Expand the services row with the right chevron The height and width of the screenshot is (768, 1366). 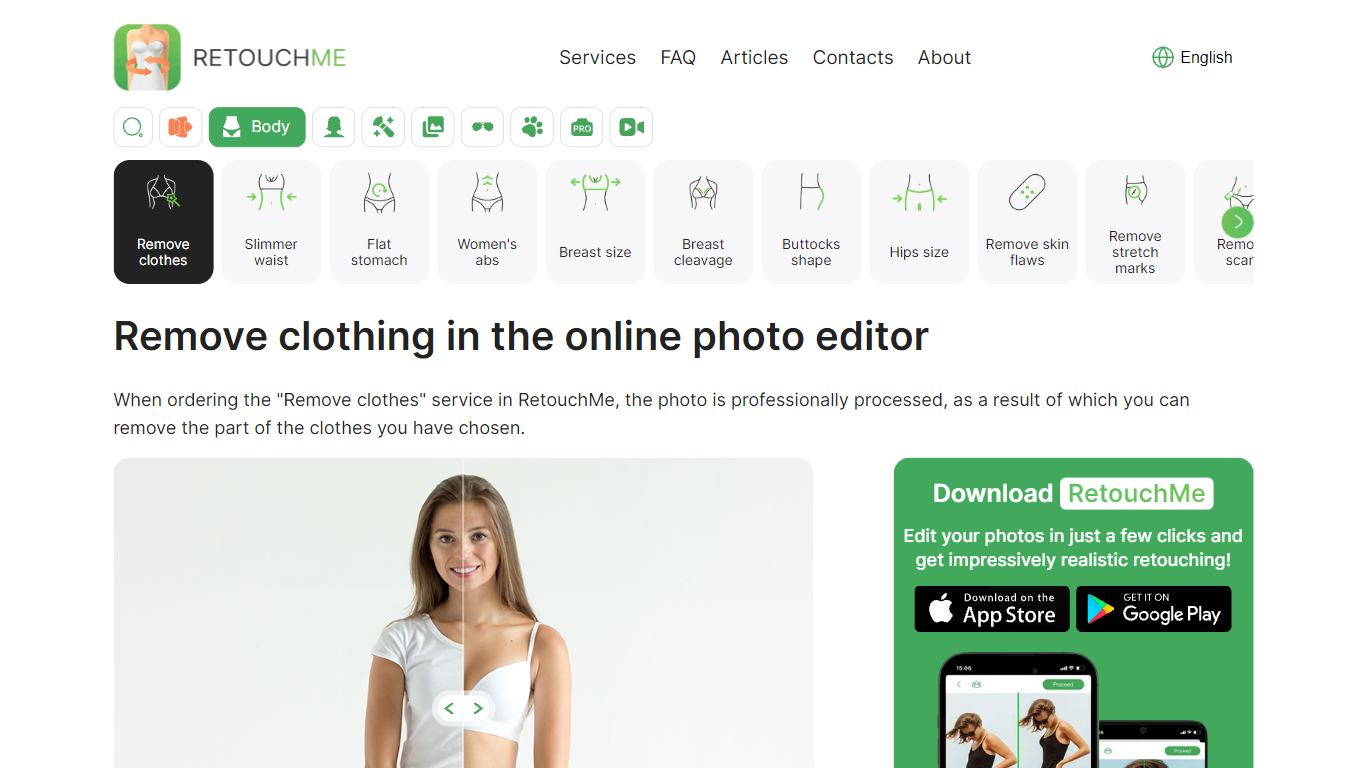1238,221
